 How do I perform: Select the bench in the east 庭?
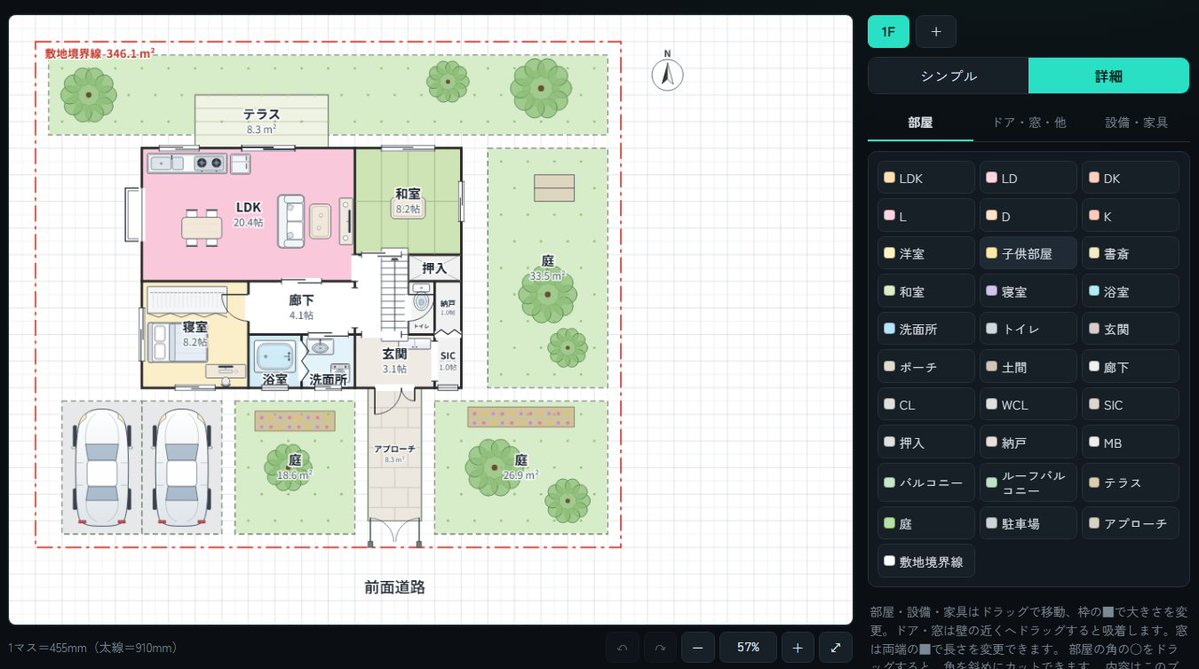click(554, 187)
